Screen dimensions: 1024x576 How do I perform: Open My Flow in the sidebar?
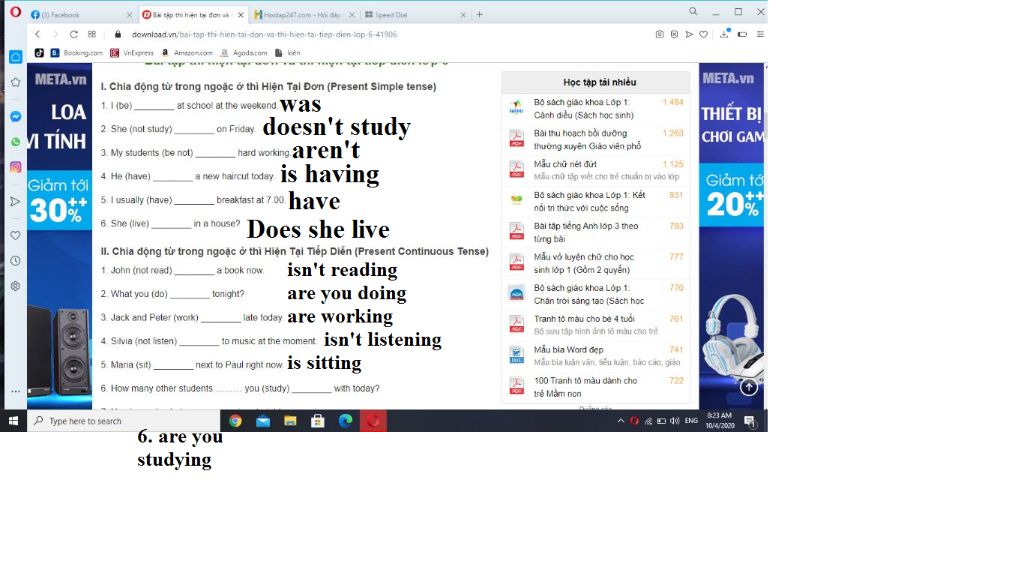16,202
